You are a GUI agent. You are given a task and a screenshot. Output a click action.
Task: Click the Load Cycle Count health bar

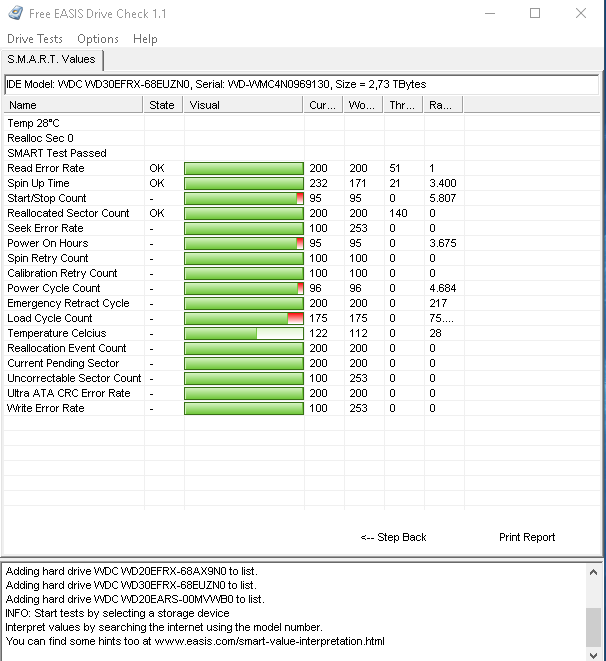coord(243,318)
